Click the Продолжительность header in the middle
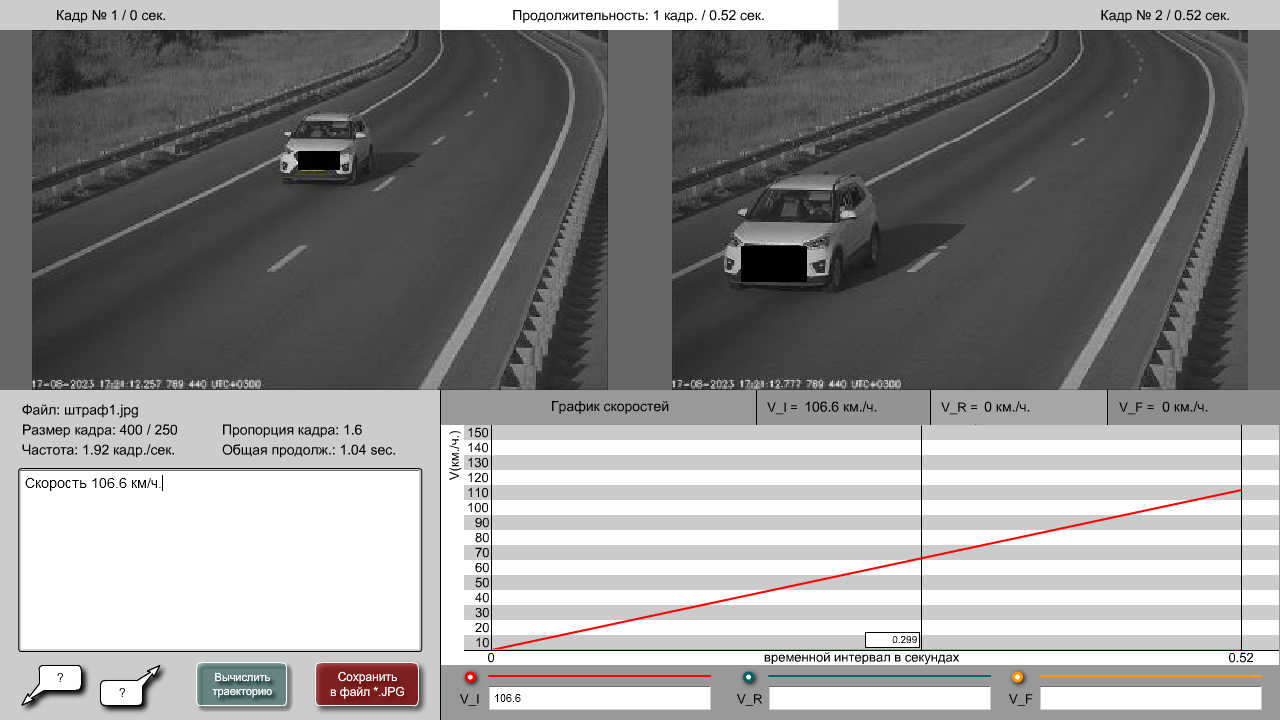This screenshot has width=1280, height=720. pos(639,15)
